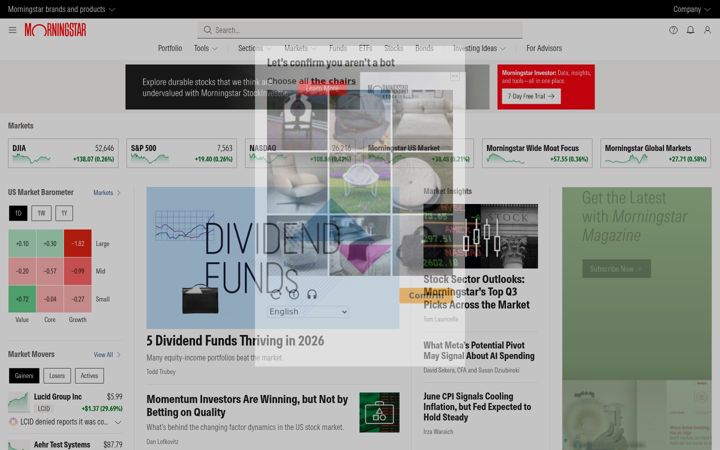Open the help question mark icon
Image resolution: width=720 pixels, height=450 pixels.
point(673,30)
